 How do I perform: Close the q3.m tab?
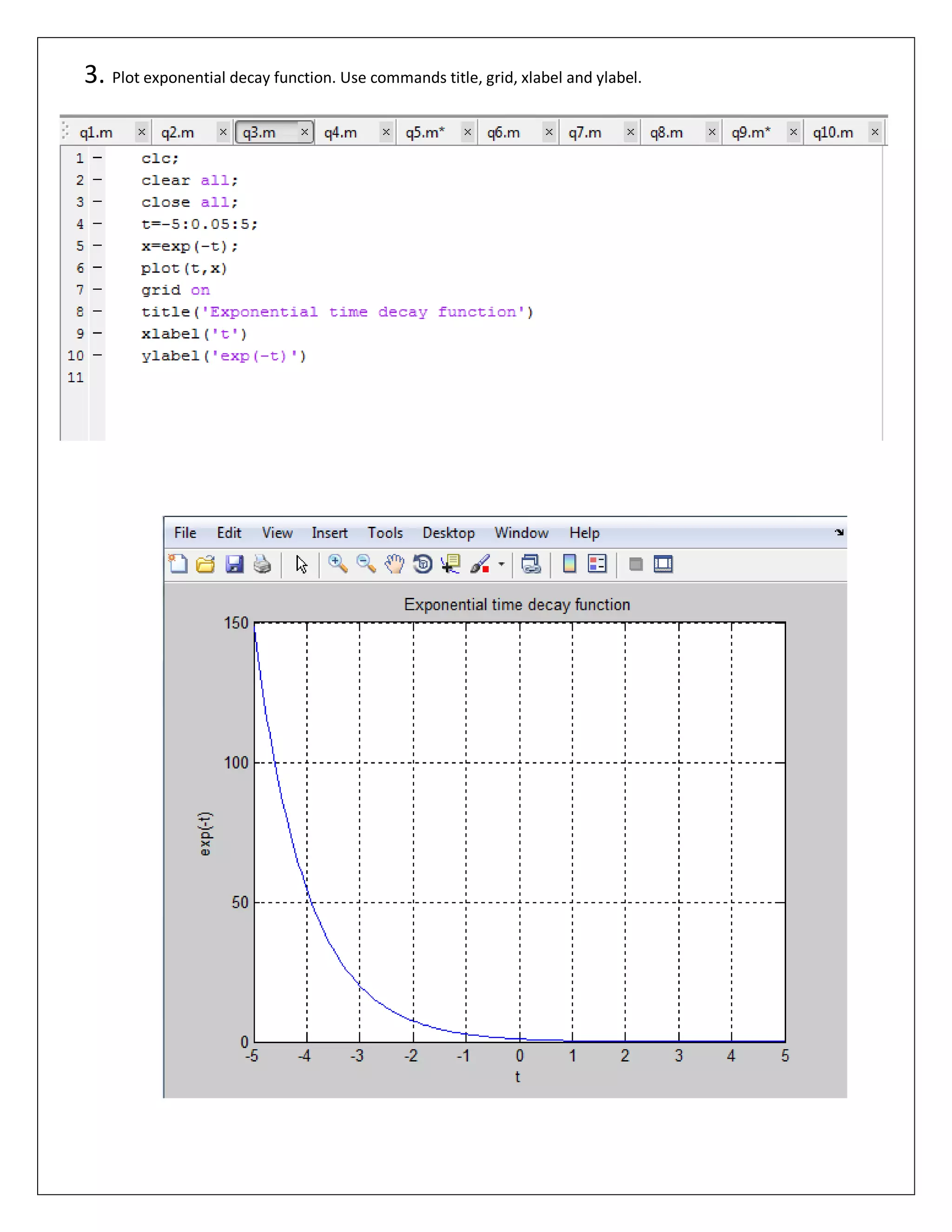(304, 132)
